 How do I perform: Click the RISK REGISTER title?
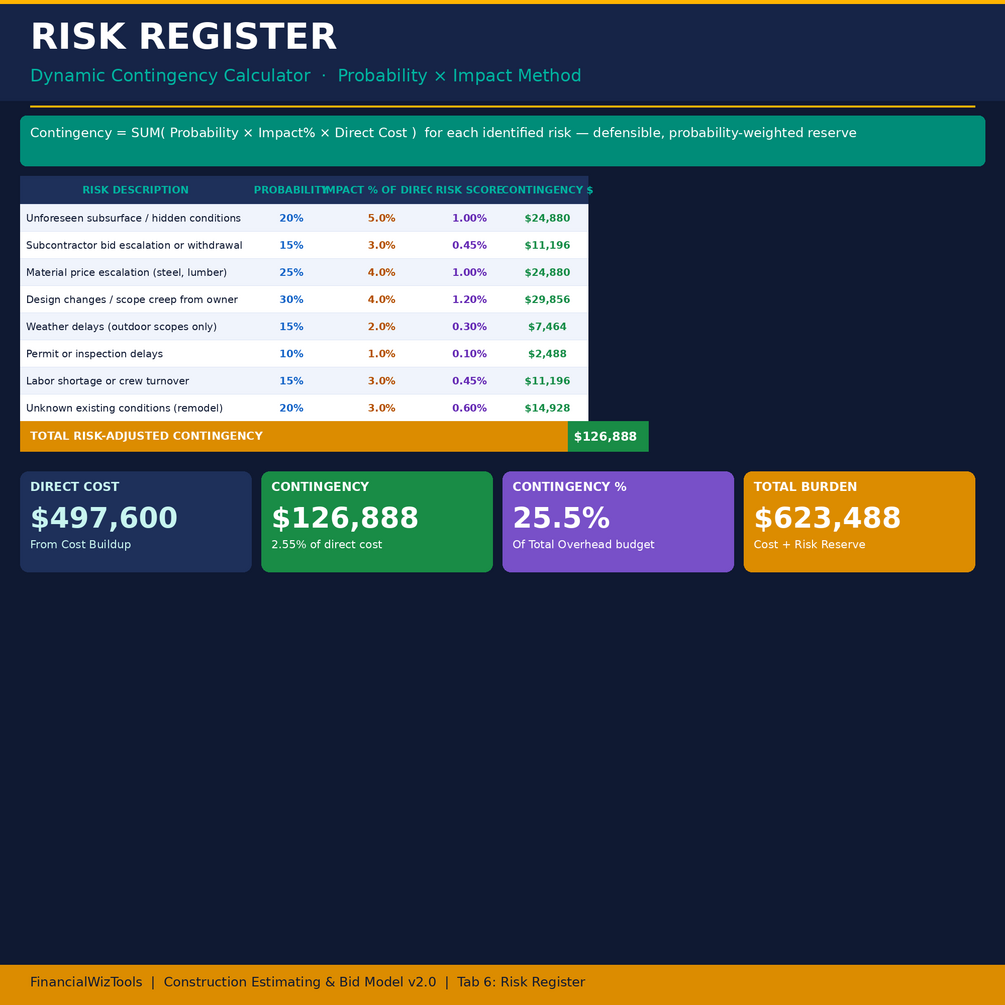183,37
